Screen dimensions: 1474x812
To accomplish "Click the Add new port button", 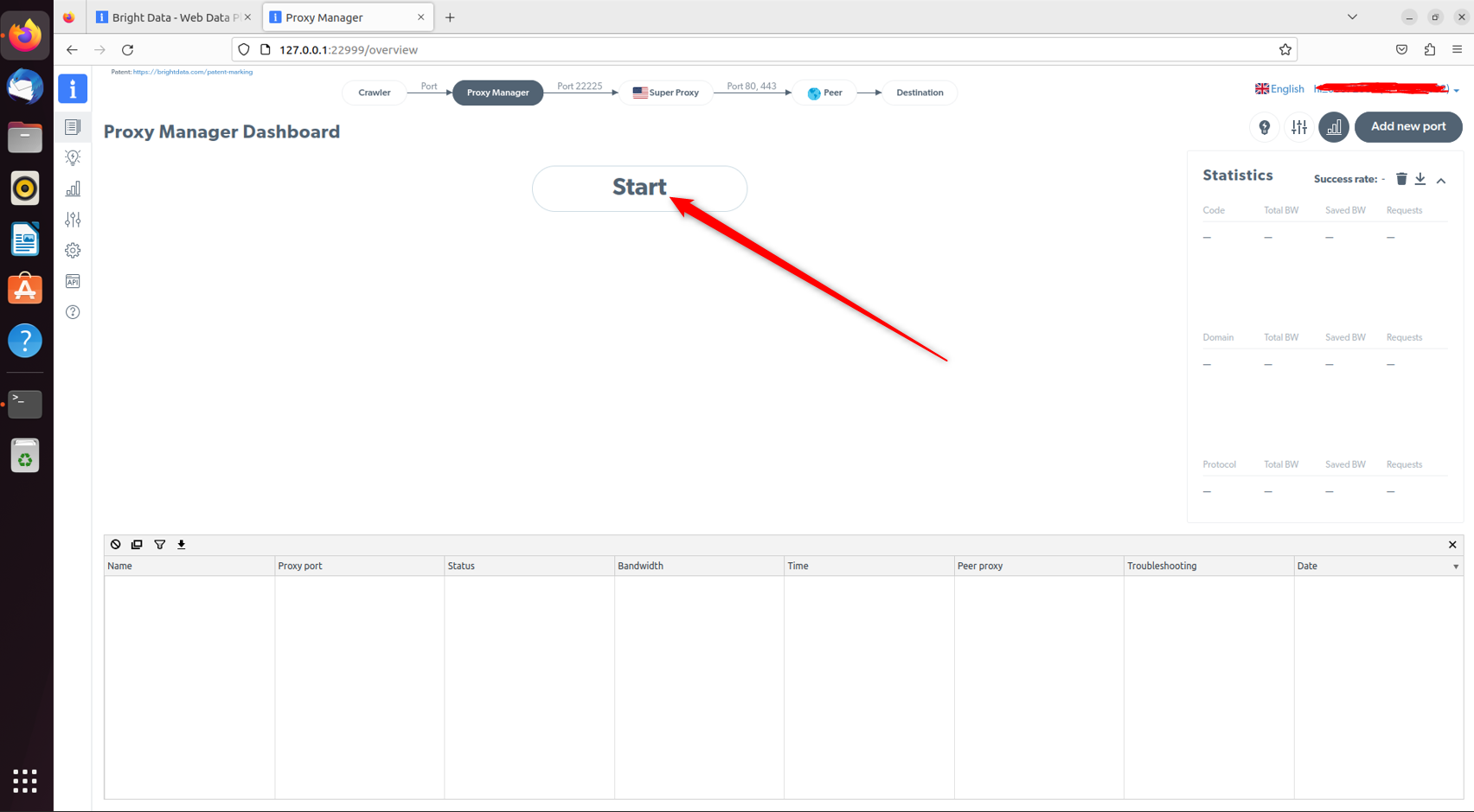I will tap(1407, 127).
